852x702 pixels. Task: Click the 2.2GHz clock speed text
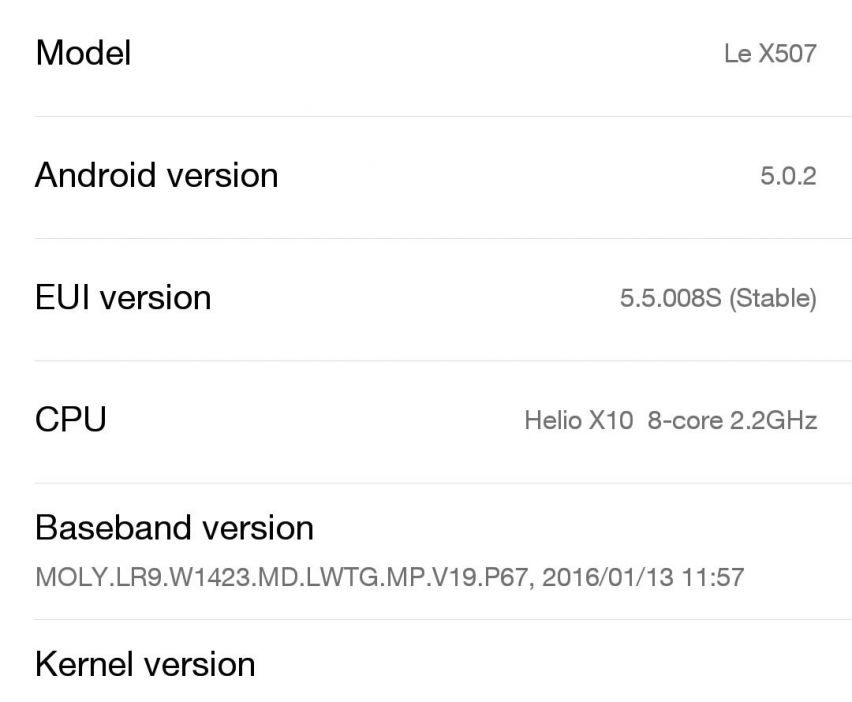pos(773,420)
